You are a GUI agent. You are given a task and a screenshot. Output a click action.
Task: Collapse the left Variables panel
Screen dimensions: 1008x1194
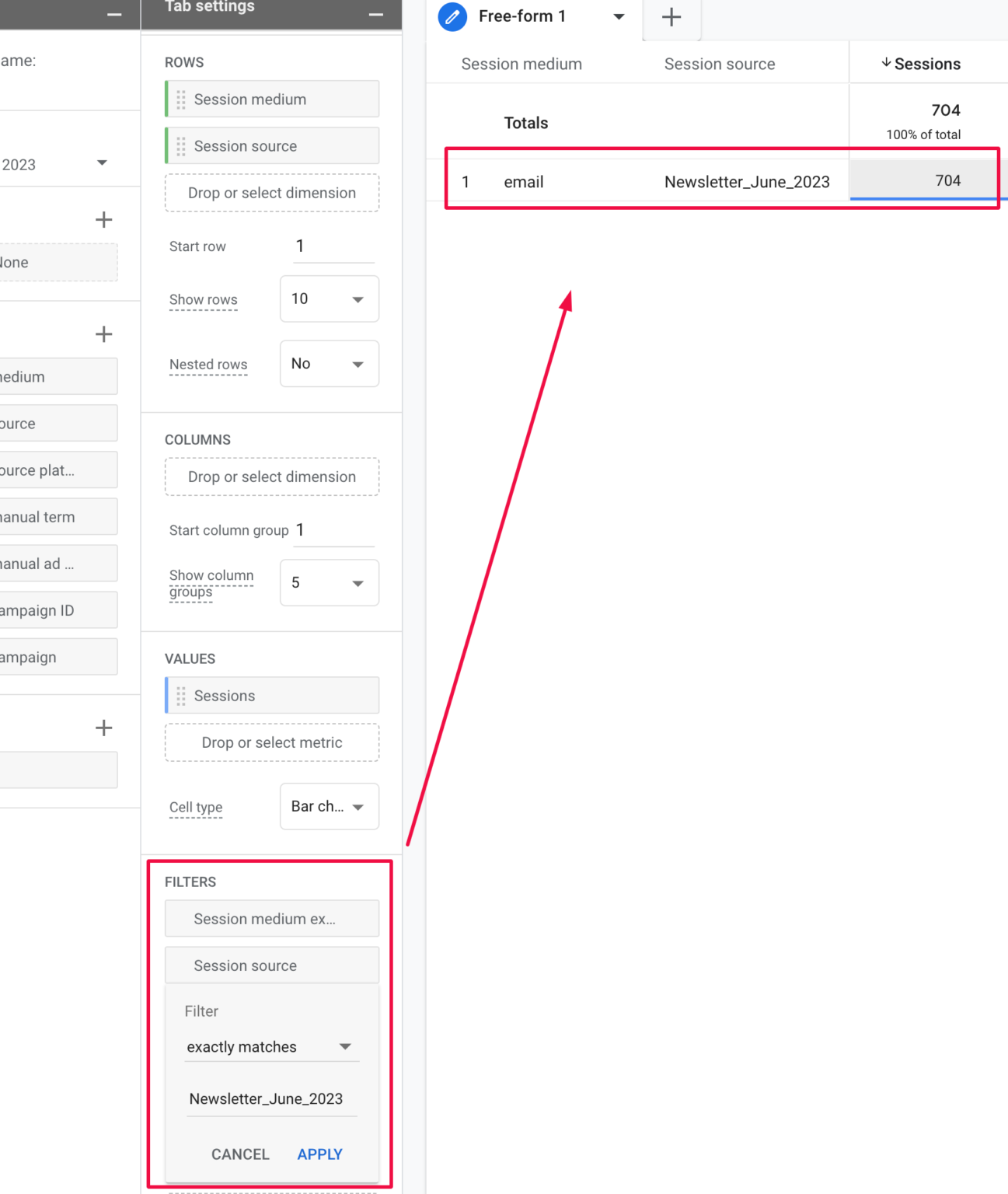113,14
